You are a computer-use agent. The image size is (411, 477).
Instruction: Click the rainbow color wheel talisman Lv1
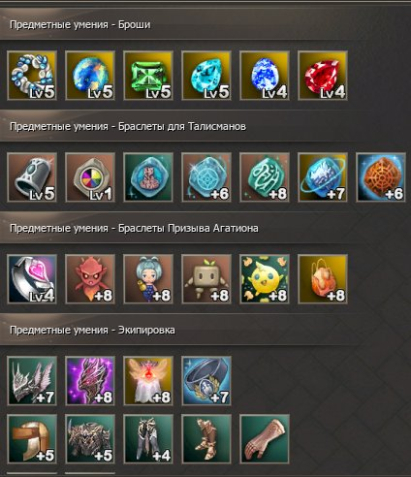[90, 177]
